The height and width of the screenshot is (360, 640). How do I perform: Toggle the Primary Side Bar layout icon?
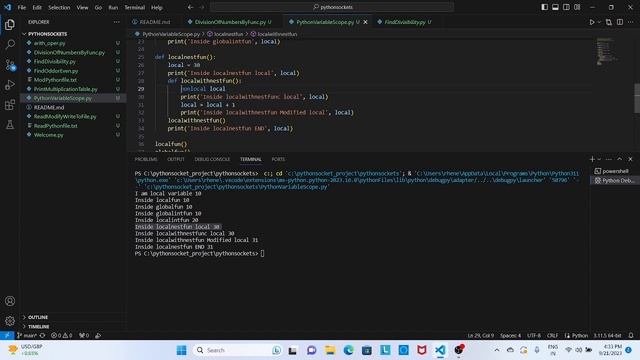point(544,7)
